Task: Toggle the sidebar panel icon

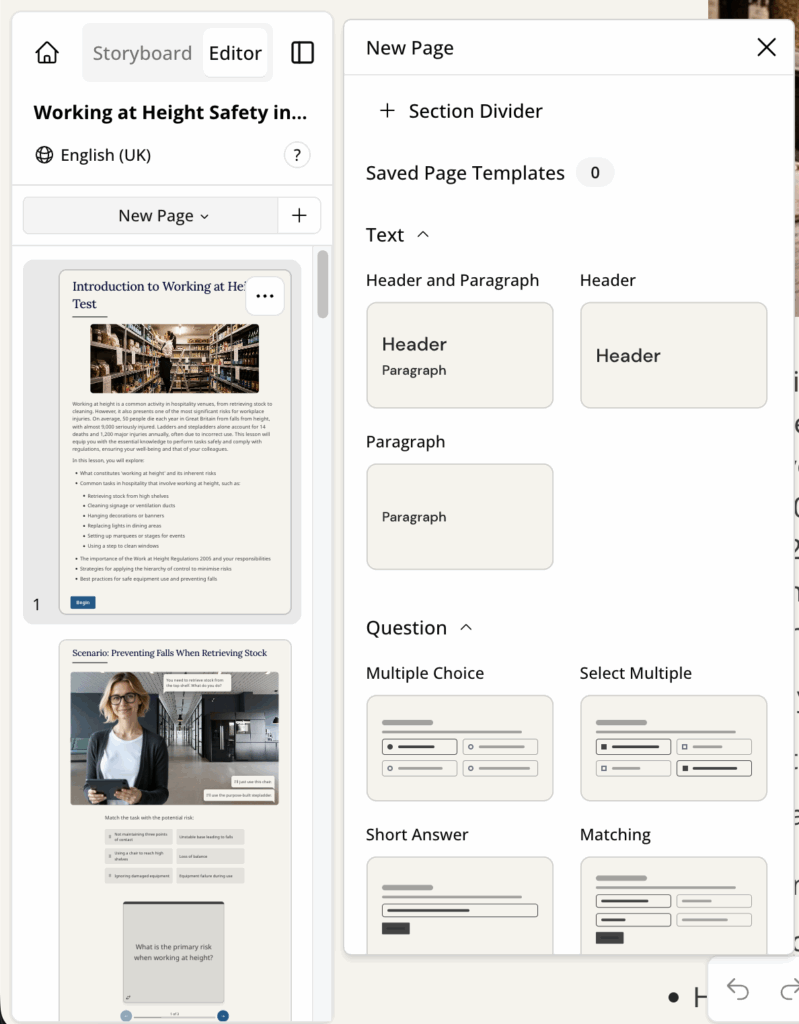Action: click(x=302, y=53)
